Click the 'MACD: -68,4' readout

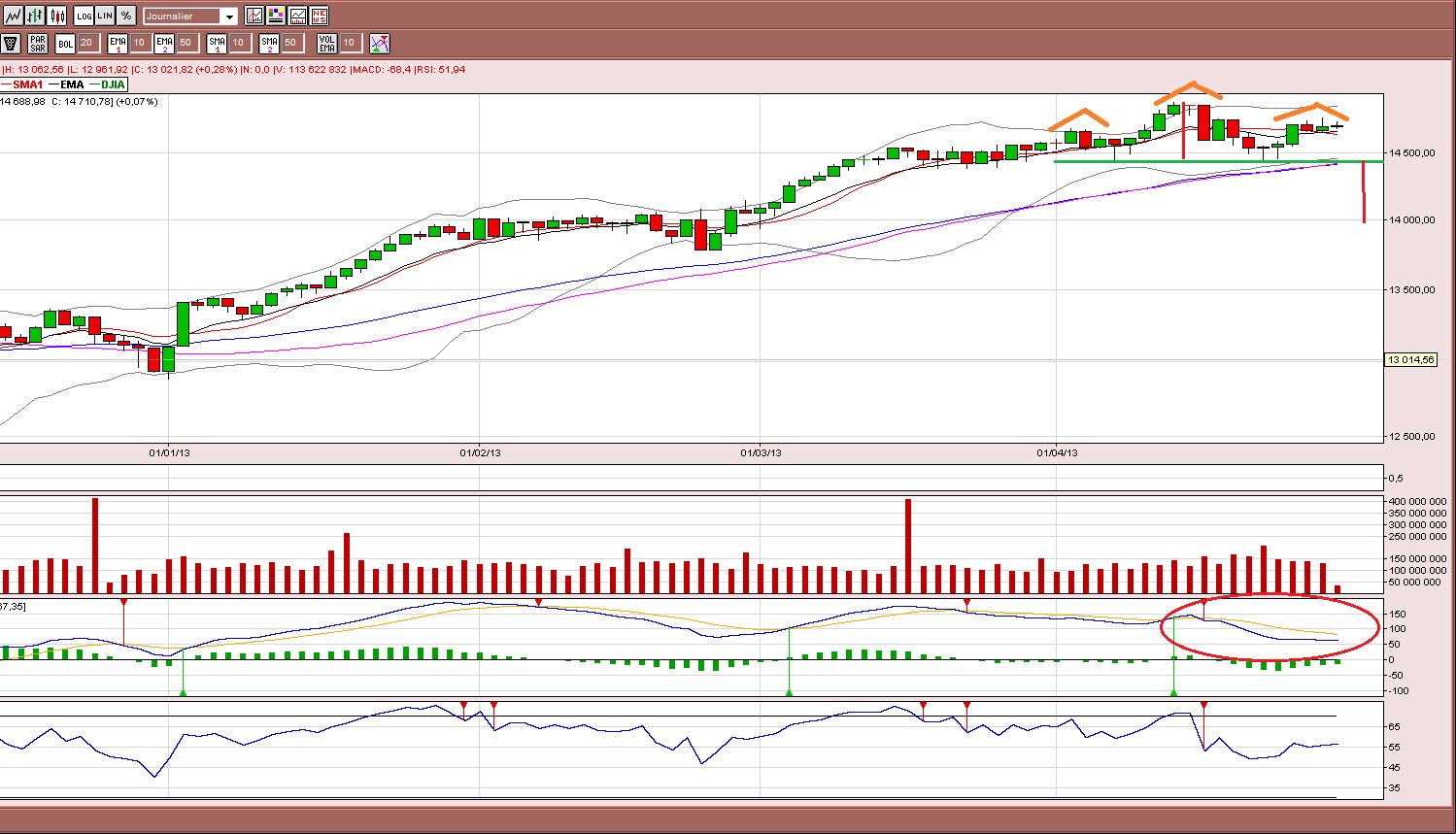tap(382, 70)
